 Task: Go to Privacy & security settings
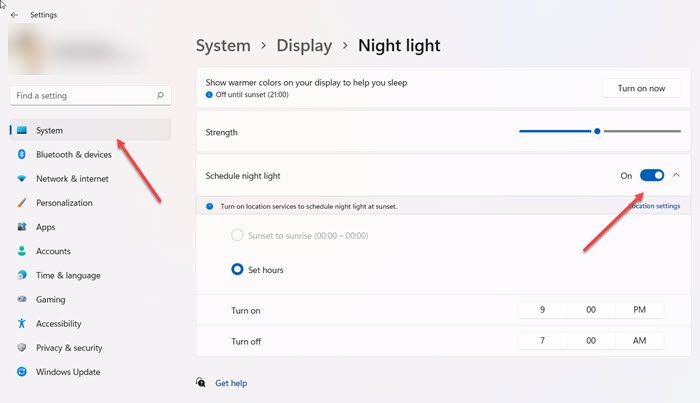(69, 348)
